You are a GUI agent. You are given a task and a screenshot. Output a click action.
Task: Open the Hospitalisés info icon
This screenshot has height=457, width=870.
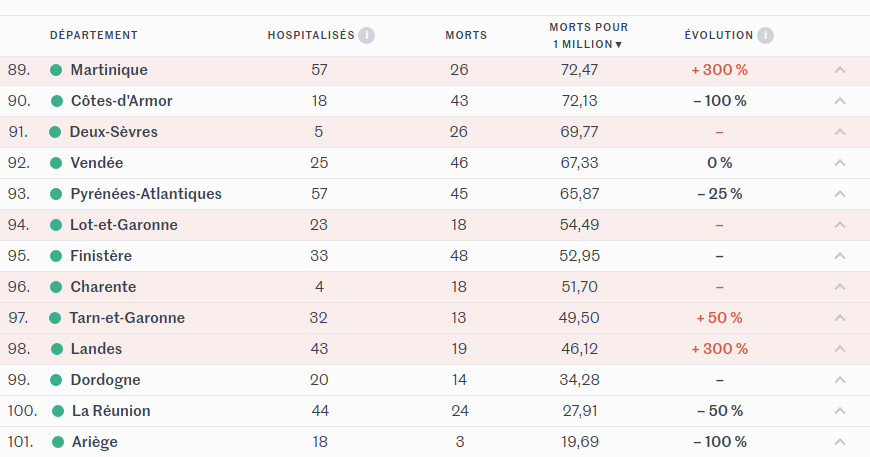coord(366,35)
